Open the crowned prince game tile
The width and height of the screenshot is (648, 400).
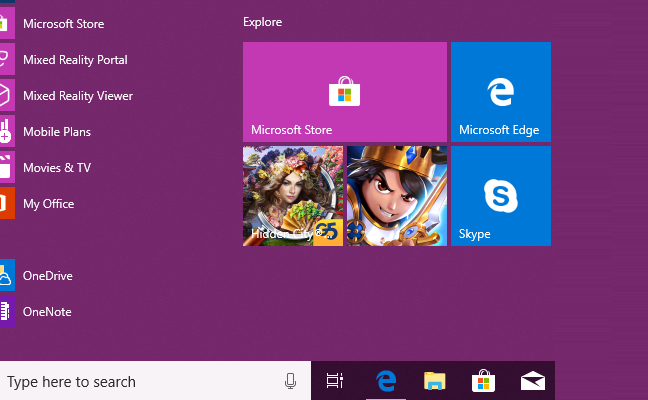[397, 196]
